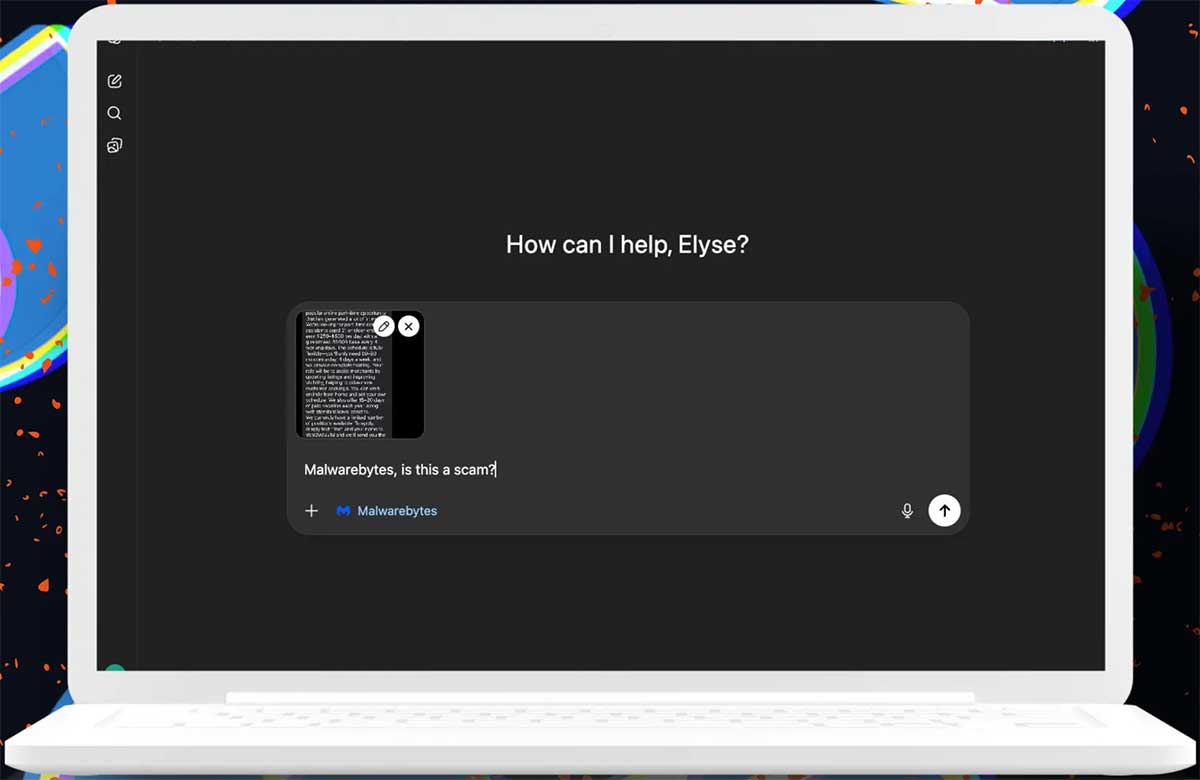Click inside the message input field
Image resolution: width=1200 pixels, height=780 pixels.
pyautogui.click(x=600, y=469)
